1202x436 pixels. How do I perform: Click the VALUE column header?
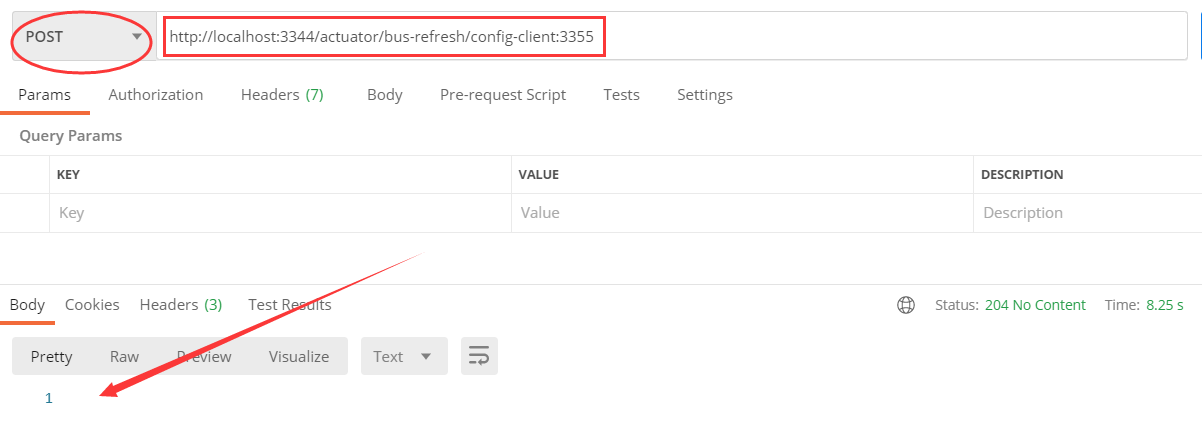pyautogui.click(x=538, y=175)
